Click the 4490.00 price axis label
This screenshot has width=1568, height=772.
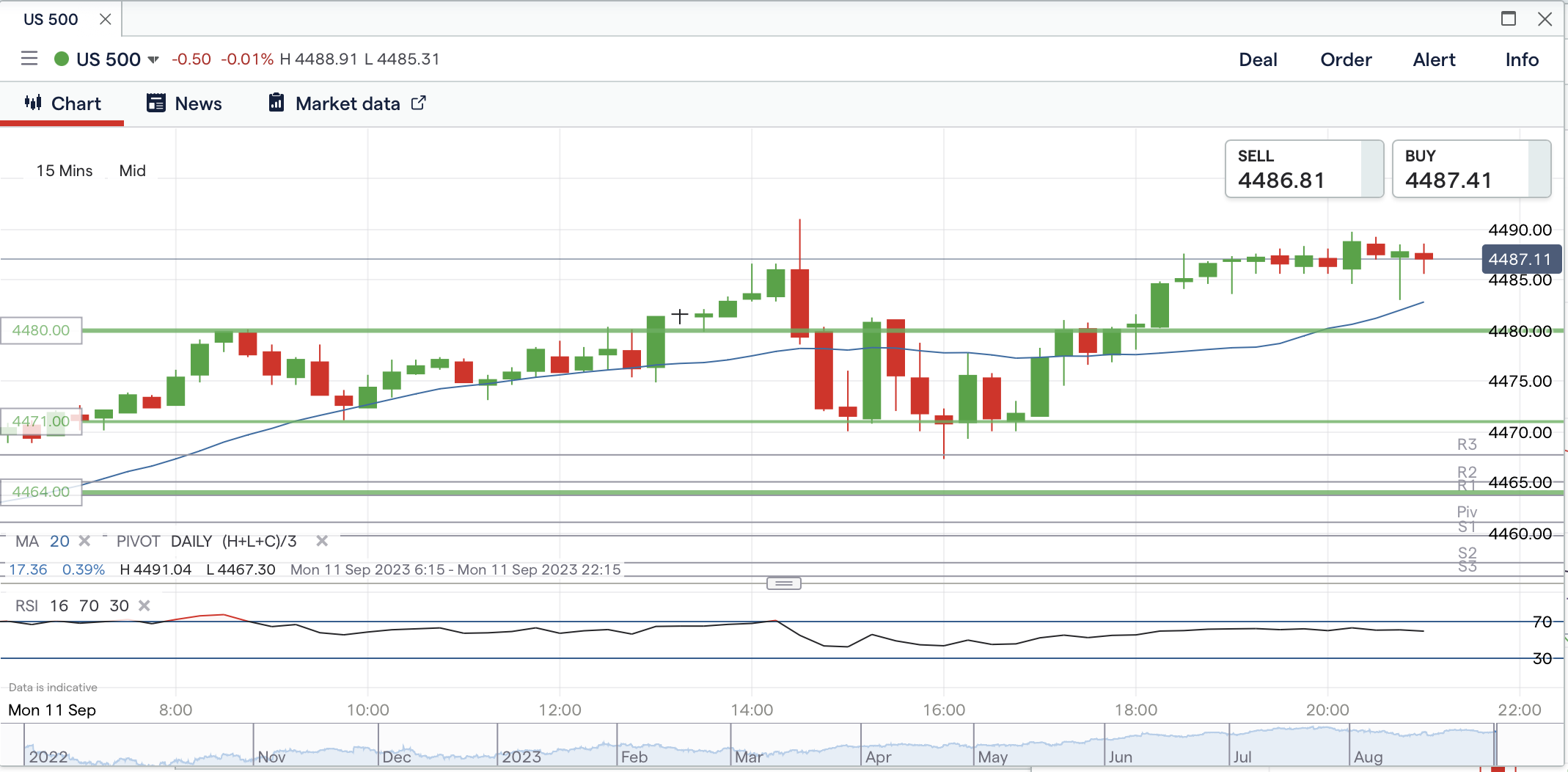1520,230
